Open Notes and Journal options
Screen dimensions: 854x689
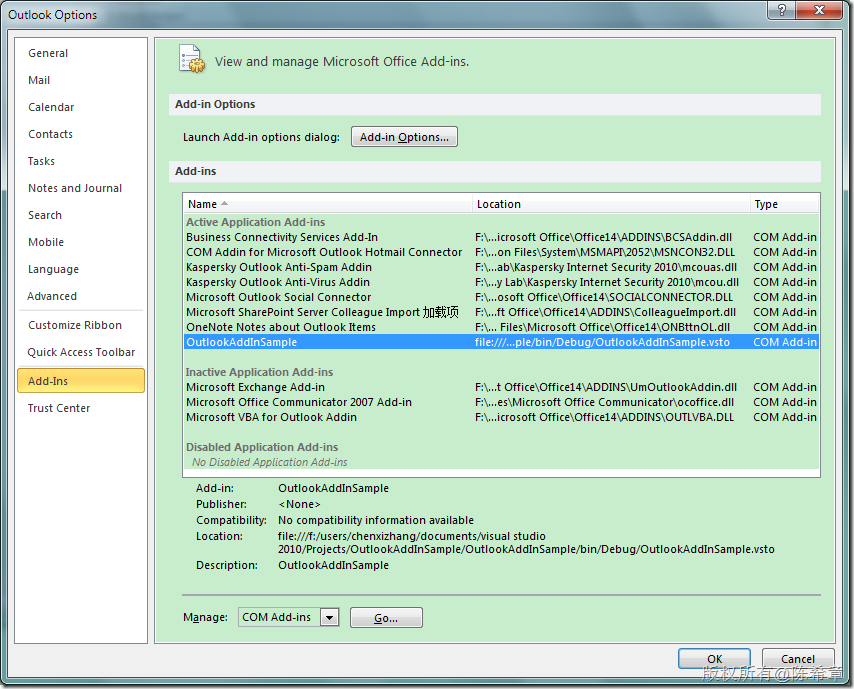pyautogui.click(x=81, y=188)
